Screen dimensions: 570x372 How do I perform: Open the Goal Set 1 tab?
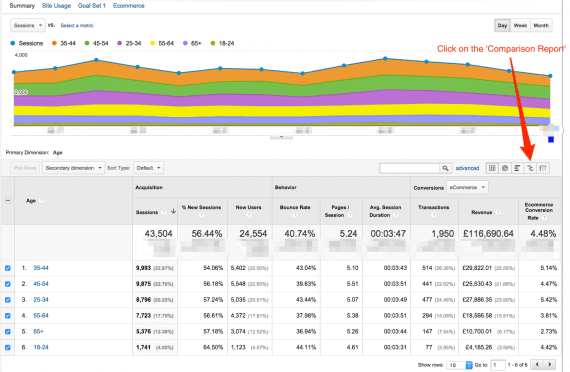(92, 6)
